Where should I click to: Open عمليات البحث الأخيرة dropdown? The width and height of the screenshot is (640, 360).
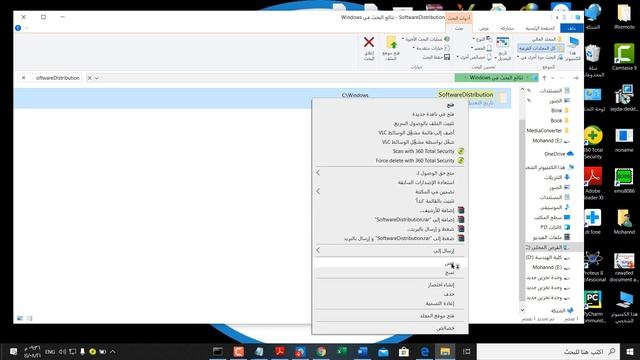426,39
